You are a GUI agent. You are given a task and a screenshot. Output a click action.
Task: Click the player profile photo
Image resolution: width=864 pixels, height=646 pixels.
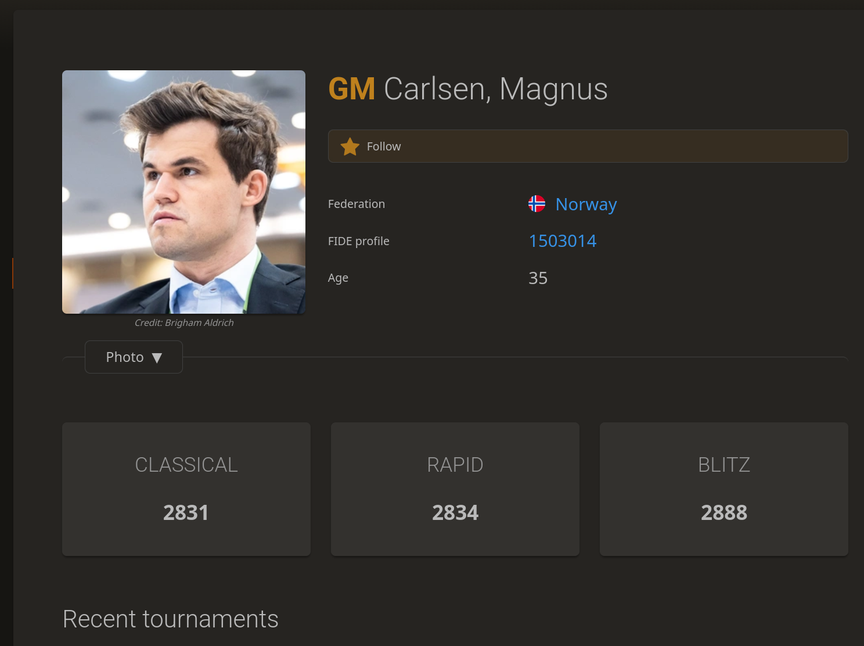[184, 192]
